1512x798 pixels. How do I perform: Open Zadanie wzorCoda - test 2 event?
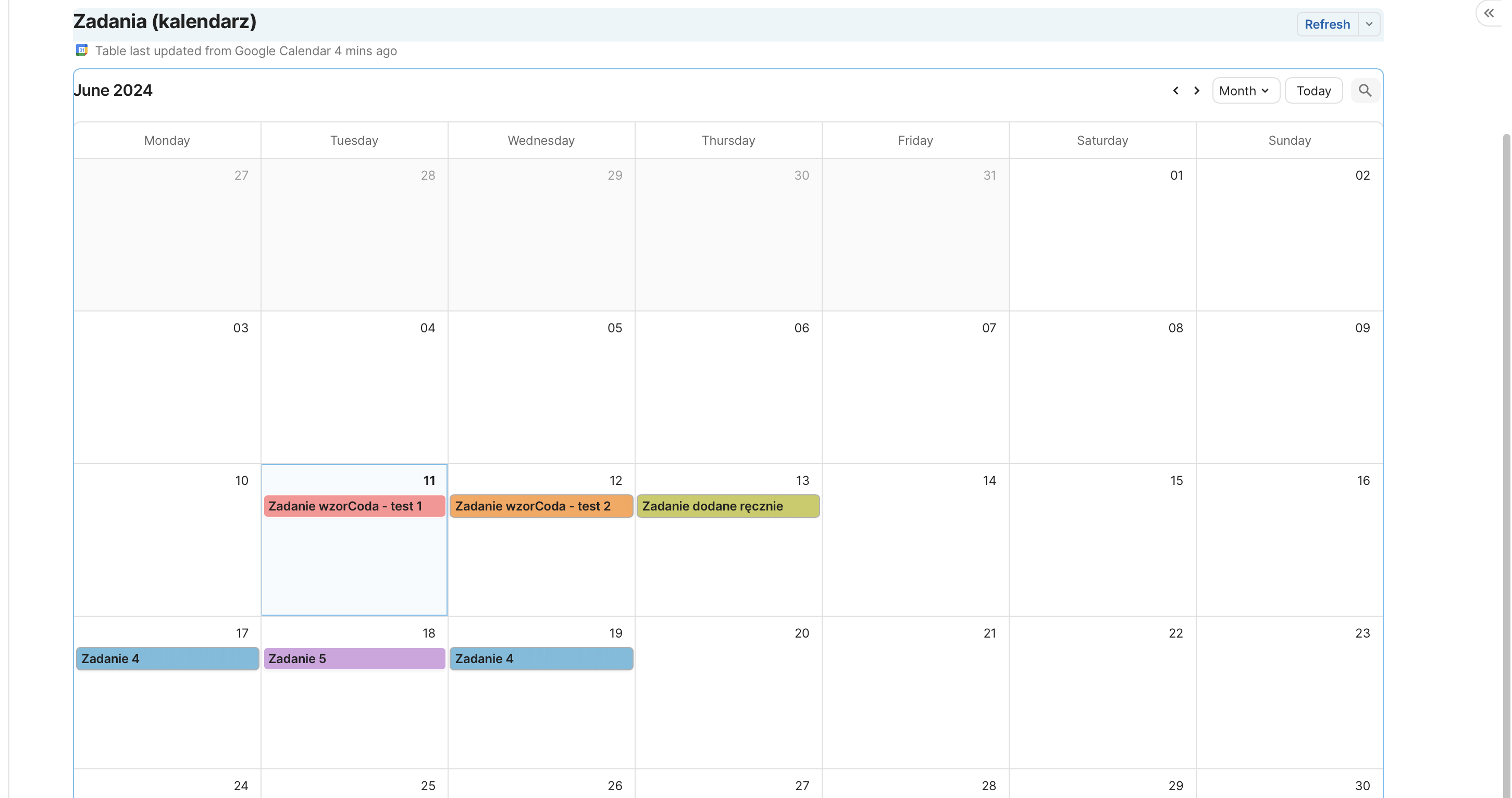(541, 506)
